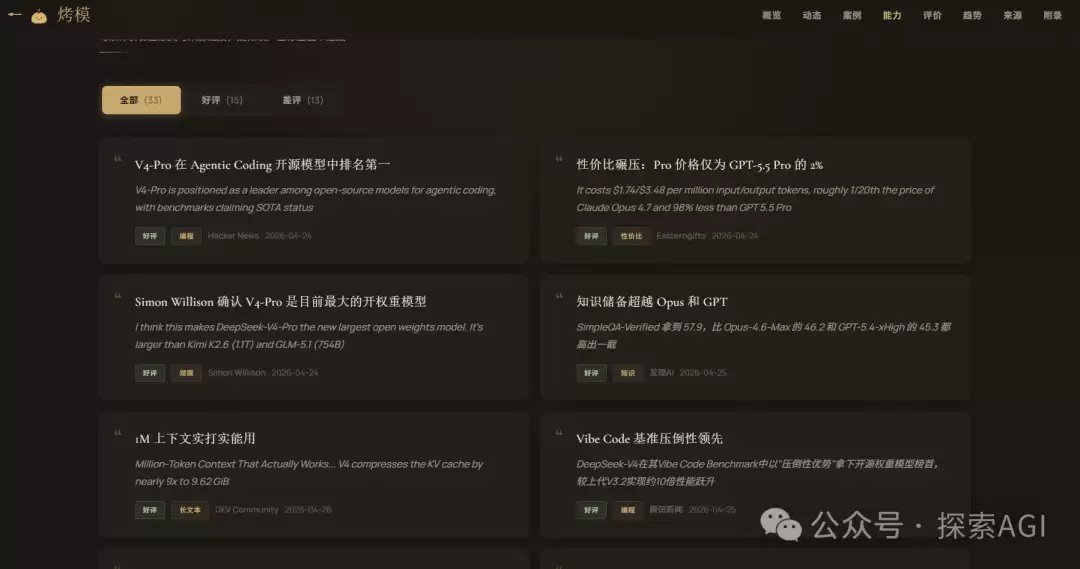Click 编程 tag on Hacker News card

tap(186, 236)
